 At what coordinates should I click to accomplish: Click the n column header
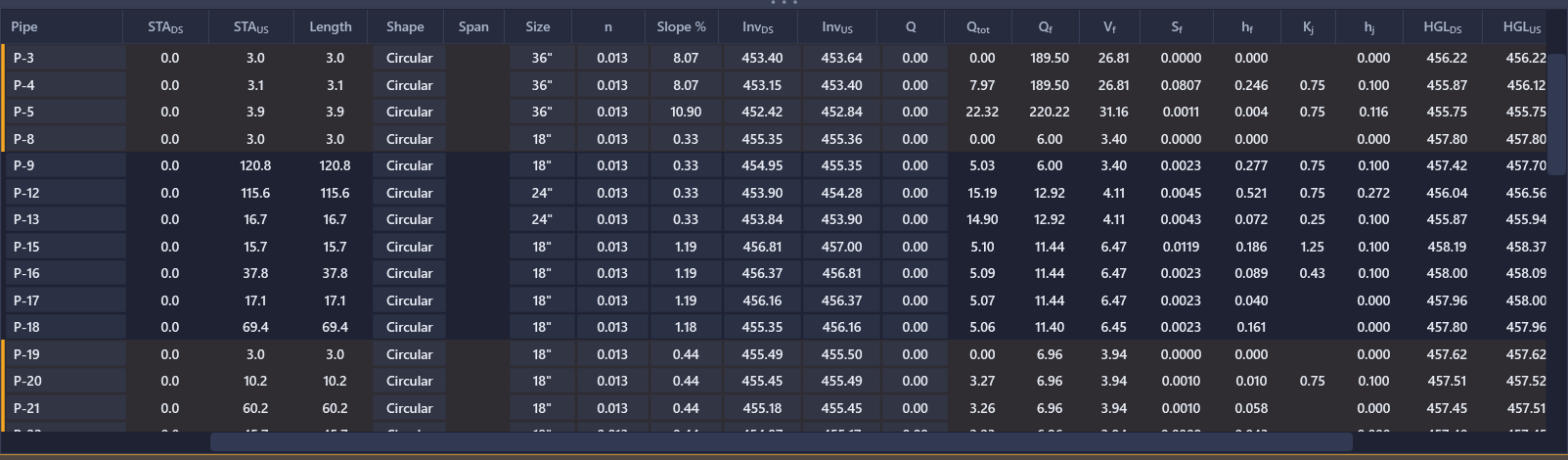click(607, 26)
